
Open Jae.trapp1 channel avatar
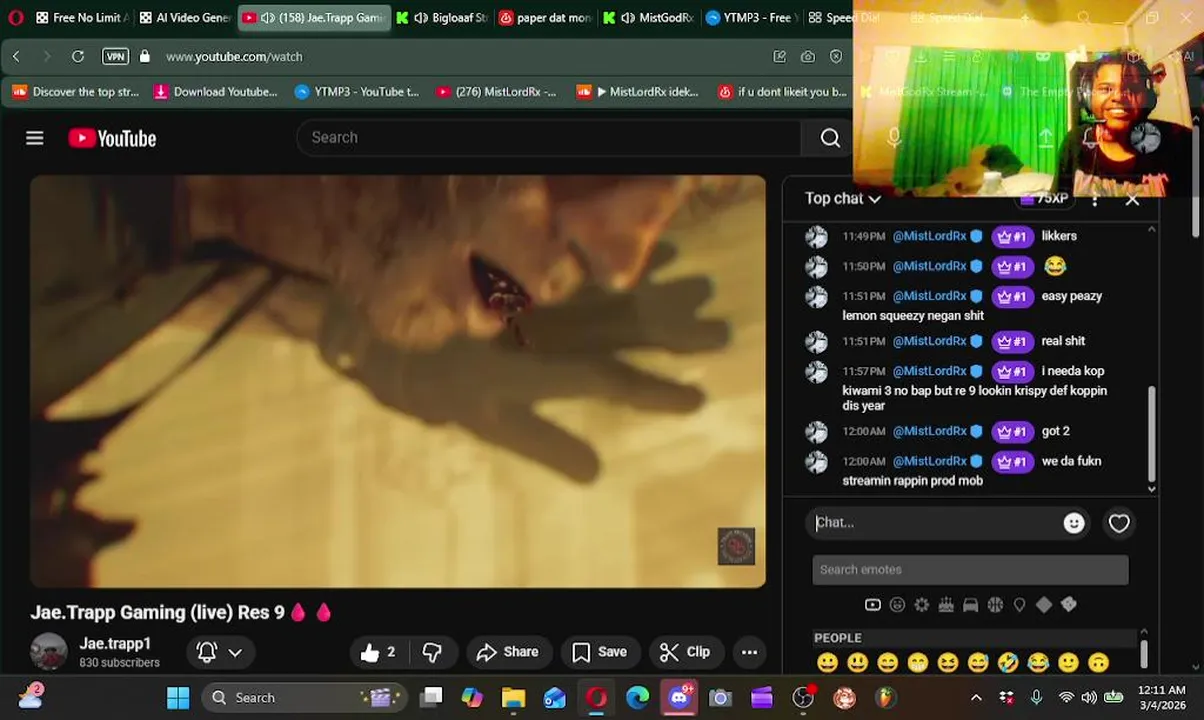tap(48, 652)
